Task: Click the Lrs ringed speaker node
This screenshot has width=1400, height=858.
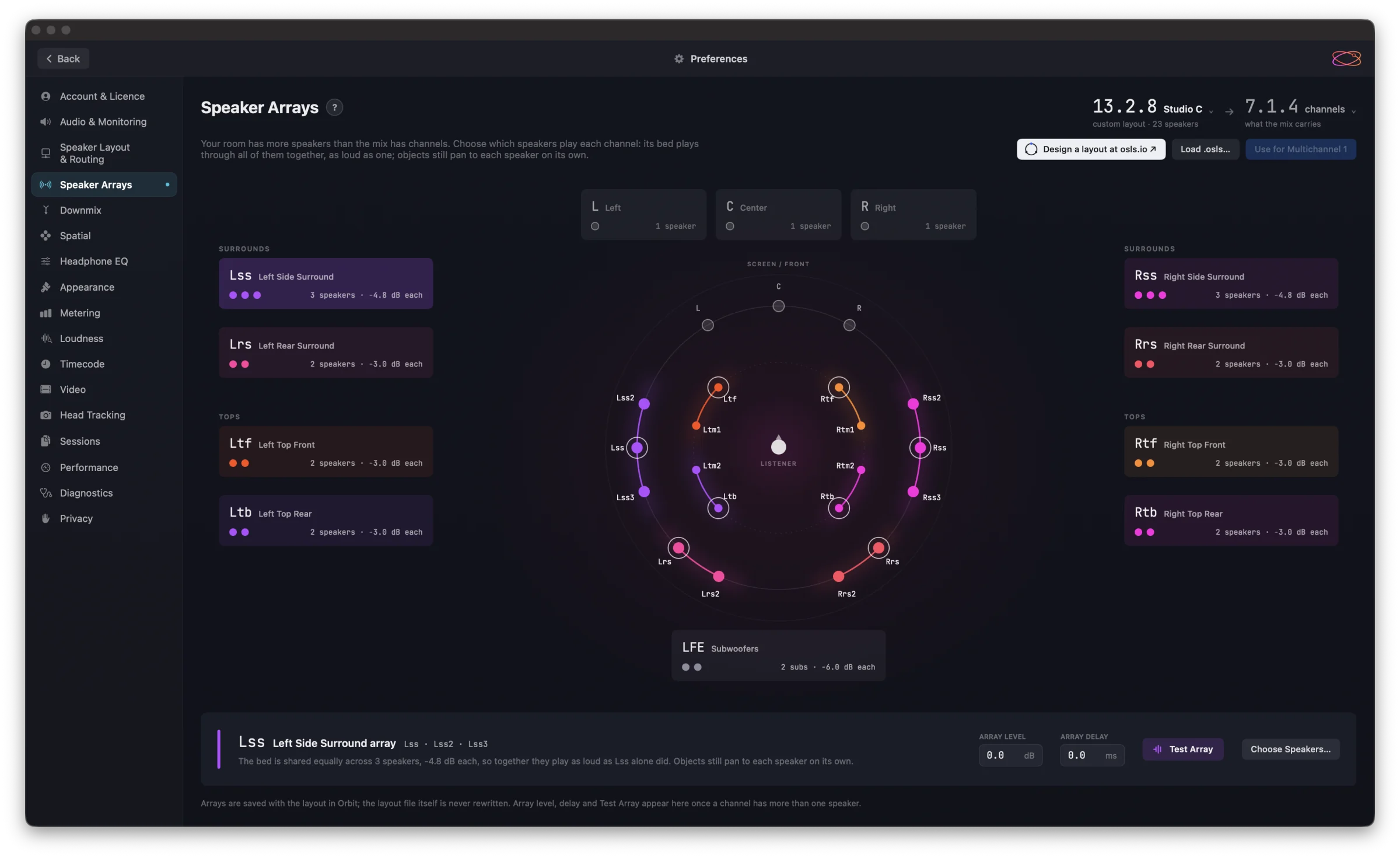Action: pos(678,547)
